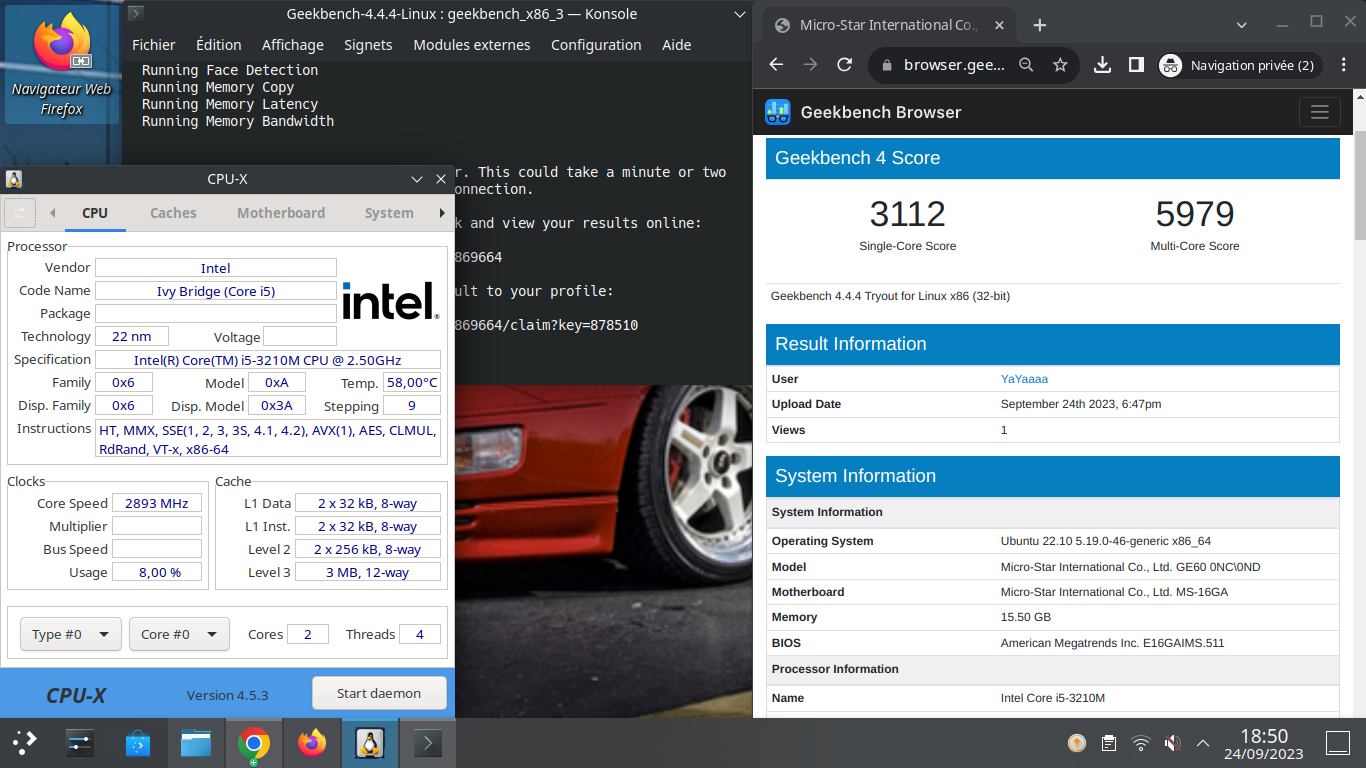
Task: Switch to the Motherboard tab in CPU-X
Action: click(x=281, y=213)
